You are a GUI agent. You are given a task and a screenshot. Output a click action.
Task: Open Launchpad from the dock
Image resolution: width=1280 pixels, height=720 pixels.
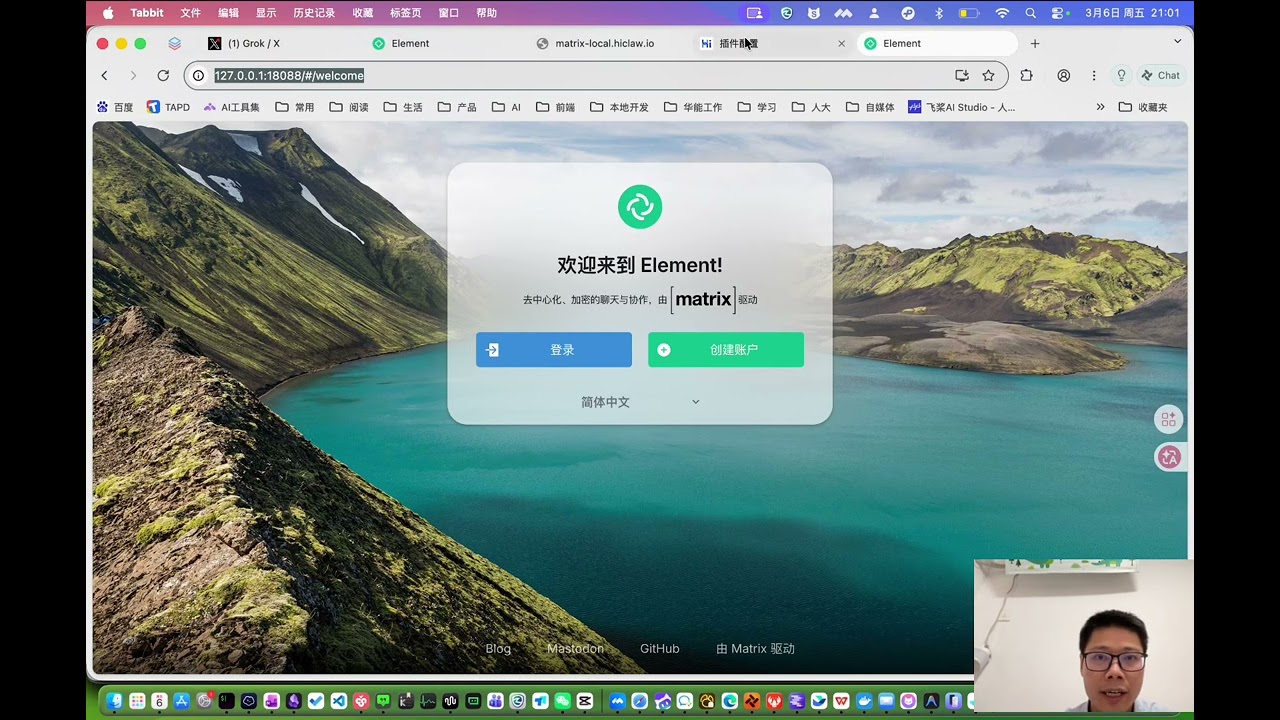coord(137,701)
